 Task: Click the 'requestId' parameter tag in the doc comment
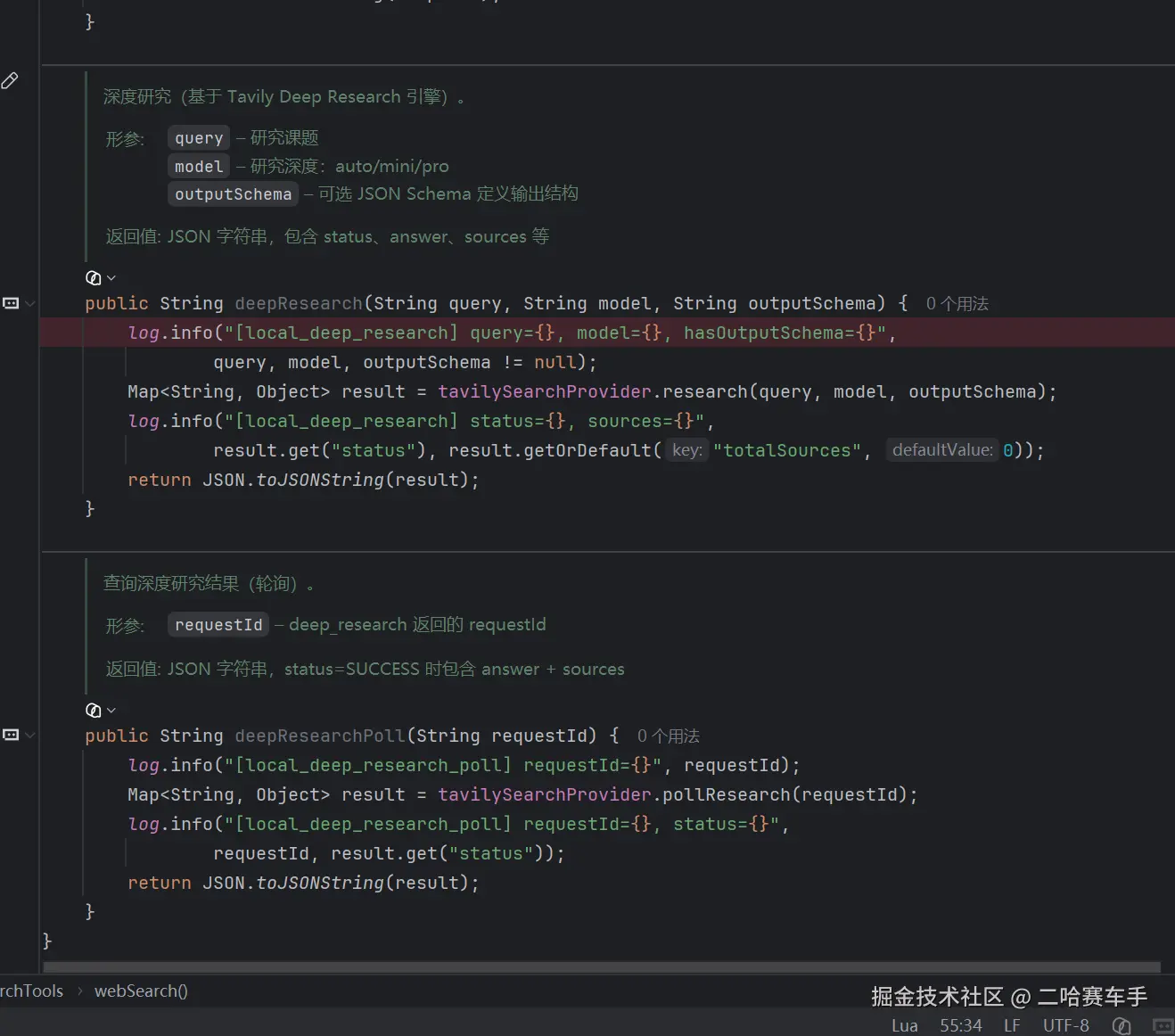coord(218,625)
